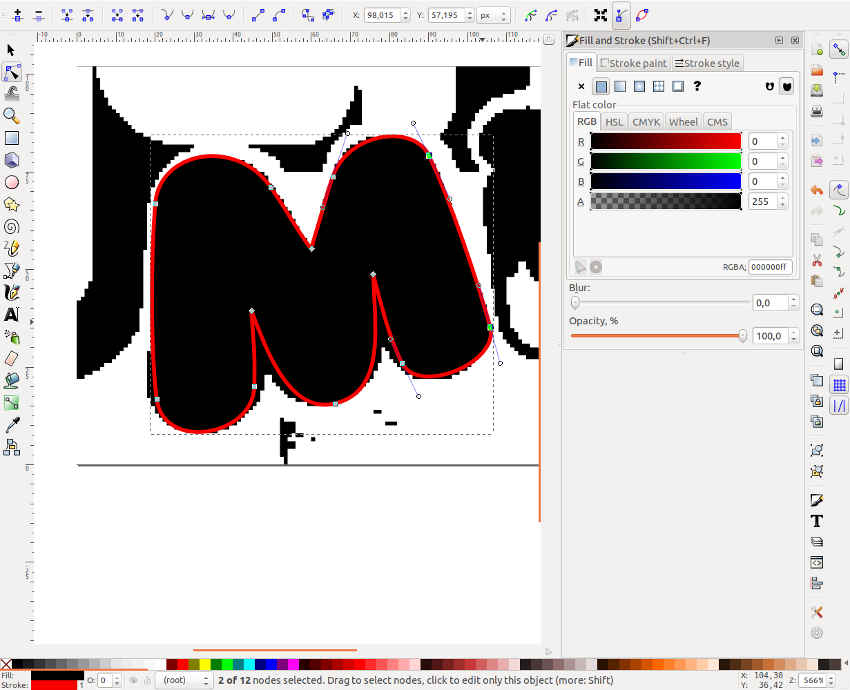The height and width of the screenshot is (690, 850).
Task: Pick yellow swatch in bottom palette
Action: pyautogui.click(x=205, y=664)
